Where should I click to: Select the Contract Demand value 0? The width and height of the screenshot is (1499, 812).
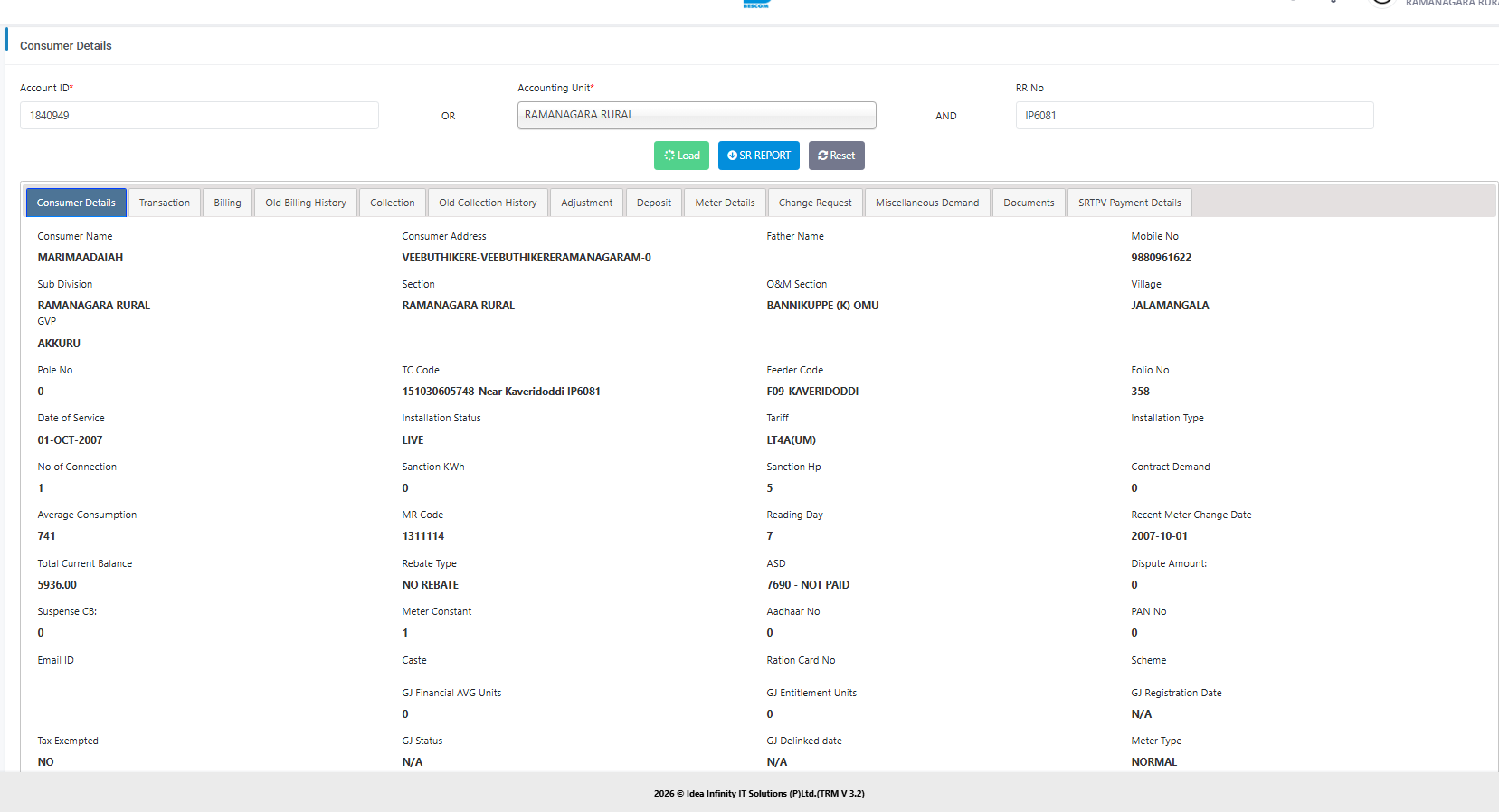point(1134,488)
